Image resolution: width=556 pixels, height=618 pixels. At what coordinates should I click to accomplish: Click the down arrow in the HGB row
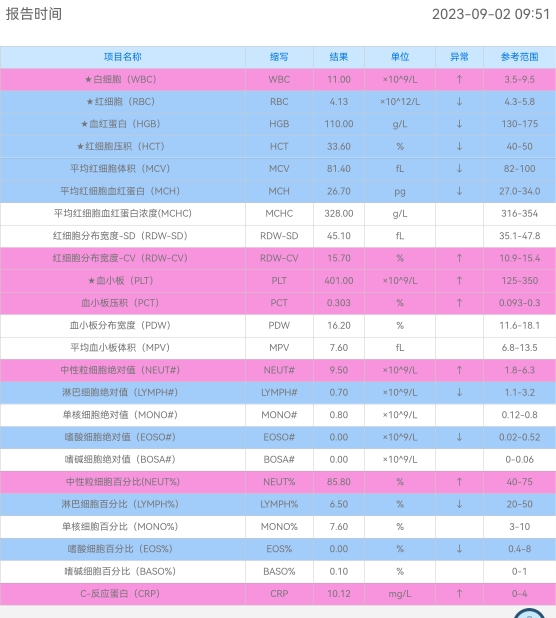[459, 124]
